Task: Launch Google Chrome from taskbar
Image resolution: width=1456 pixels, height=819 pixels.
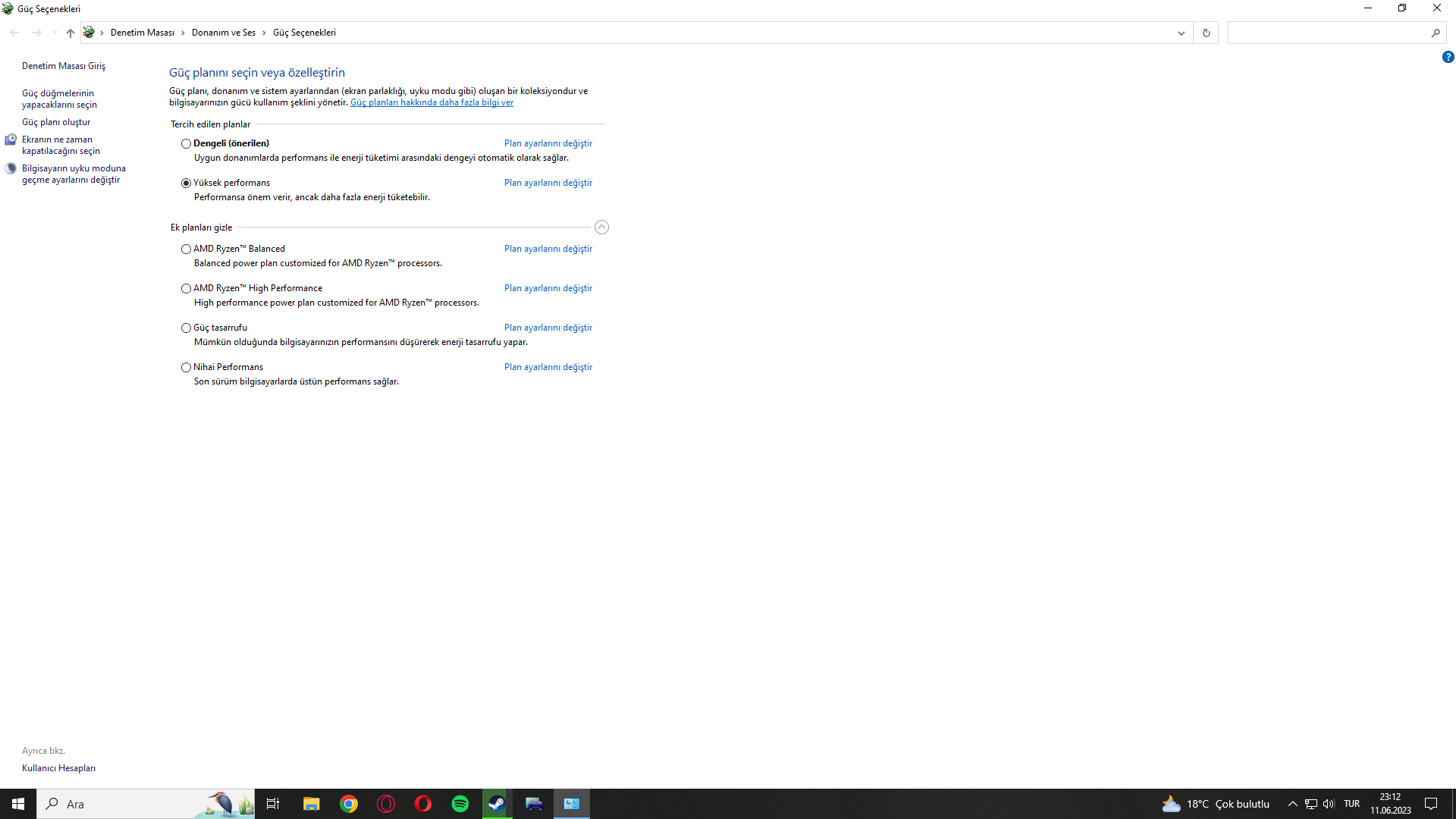Action: pos(349,804)
